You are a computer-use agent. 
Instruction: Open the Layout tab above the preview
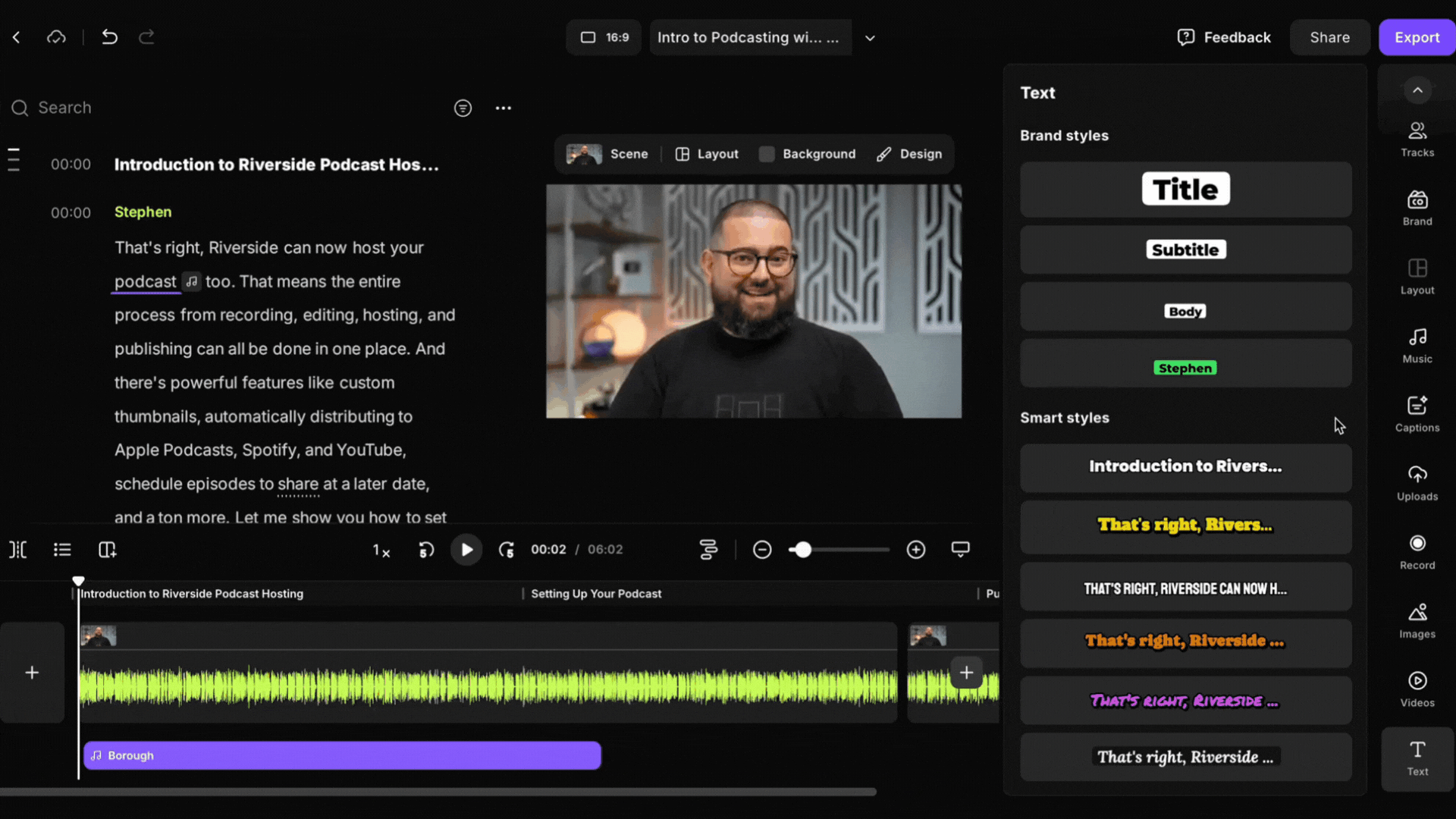click(x=707, y=154)
